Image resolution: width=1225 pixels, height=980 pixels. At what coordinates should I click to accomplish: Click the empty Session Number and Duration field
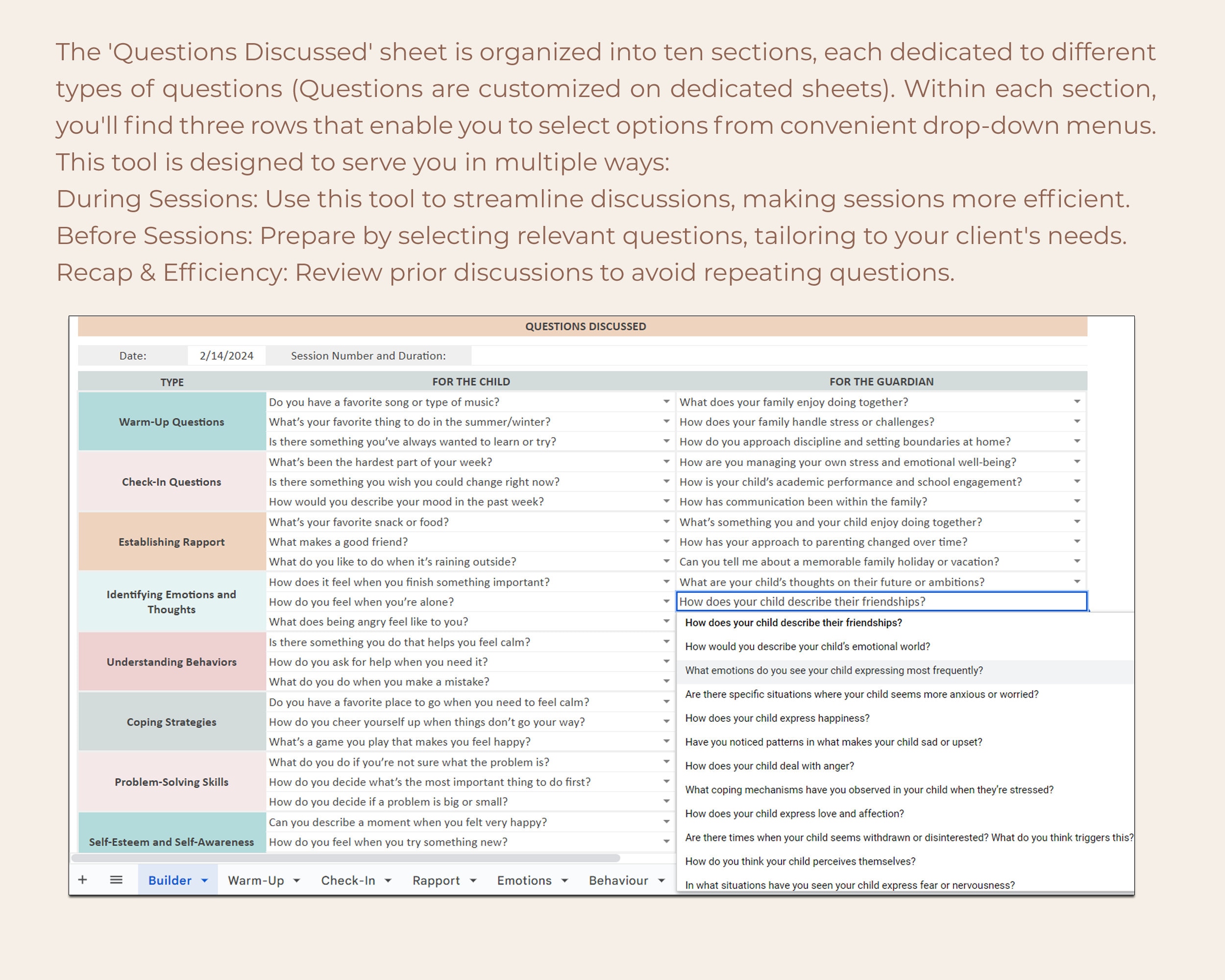pos(779,356)
